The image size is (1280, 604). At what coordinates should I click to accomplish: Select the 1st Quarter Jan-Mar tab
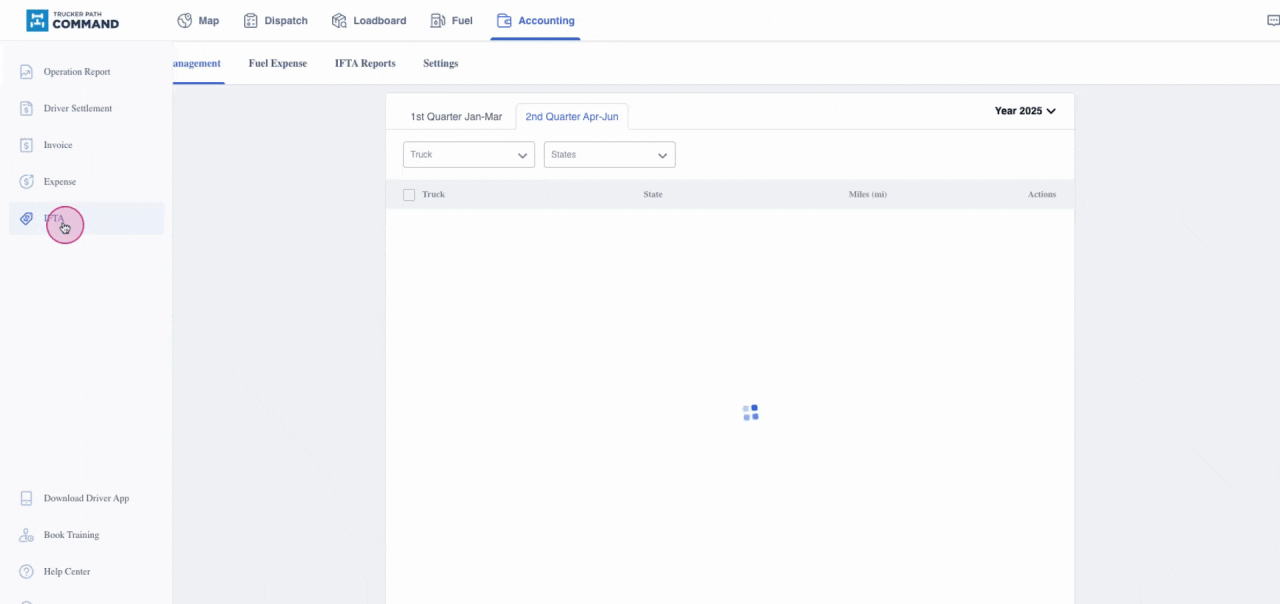pos(456,117)
